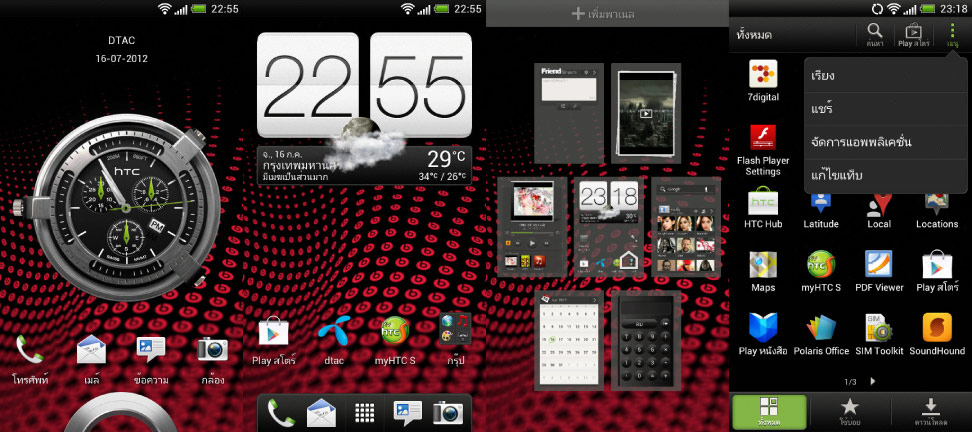Choose แก้ไขแท็บ (edit tabs) from menu

(x=886, y=176)
